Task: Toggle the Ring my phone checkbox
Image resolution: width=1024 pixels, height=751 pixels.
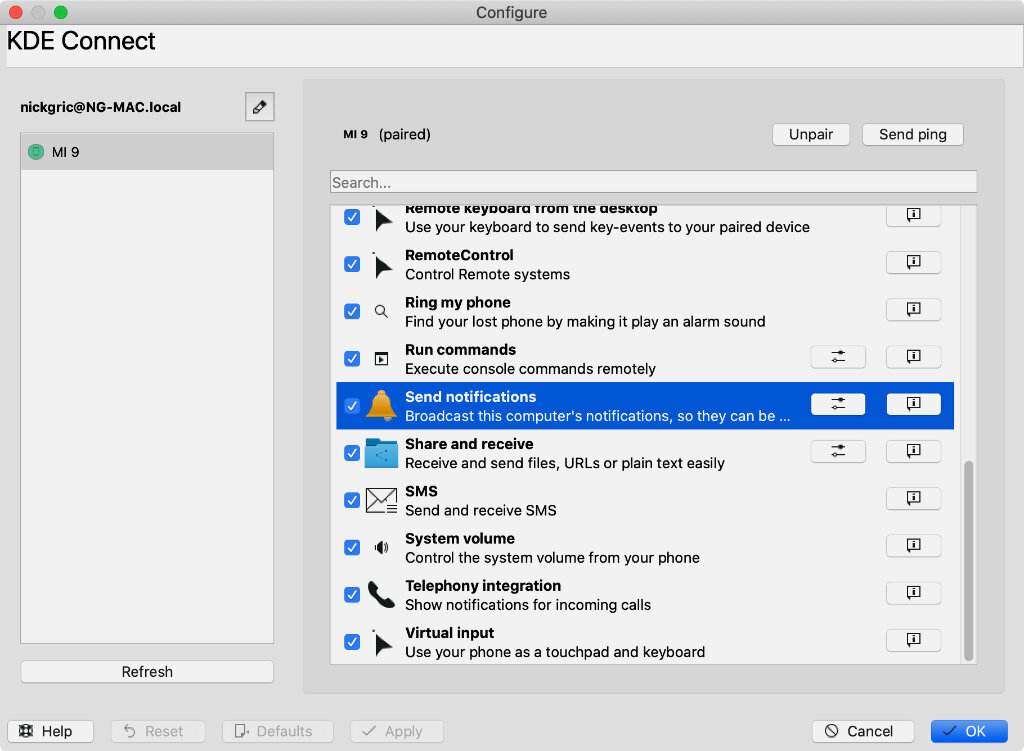Action: (352, 311)
